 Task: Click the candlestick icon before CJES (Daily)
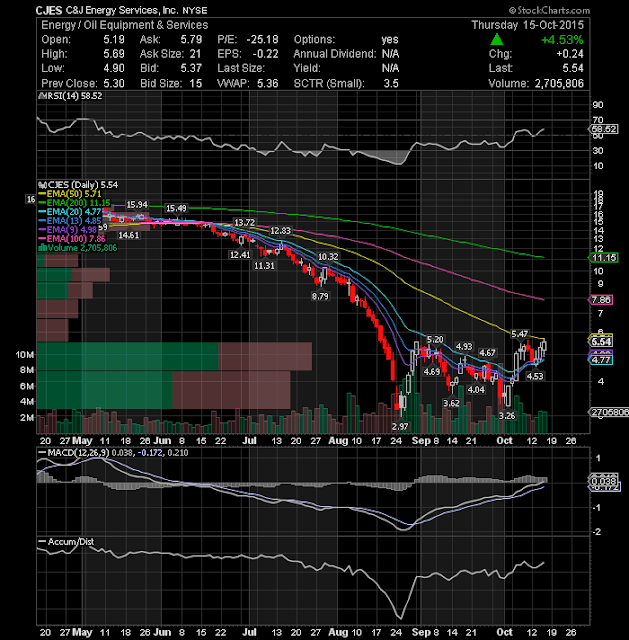pos(41,185)
